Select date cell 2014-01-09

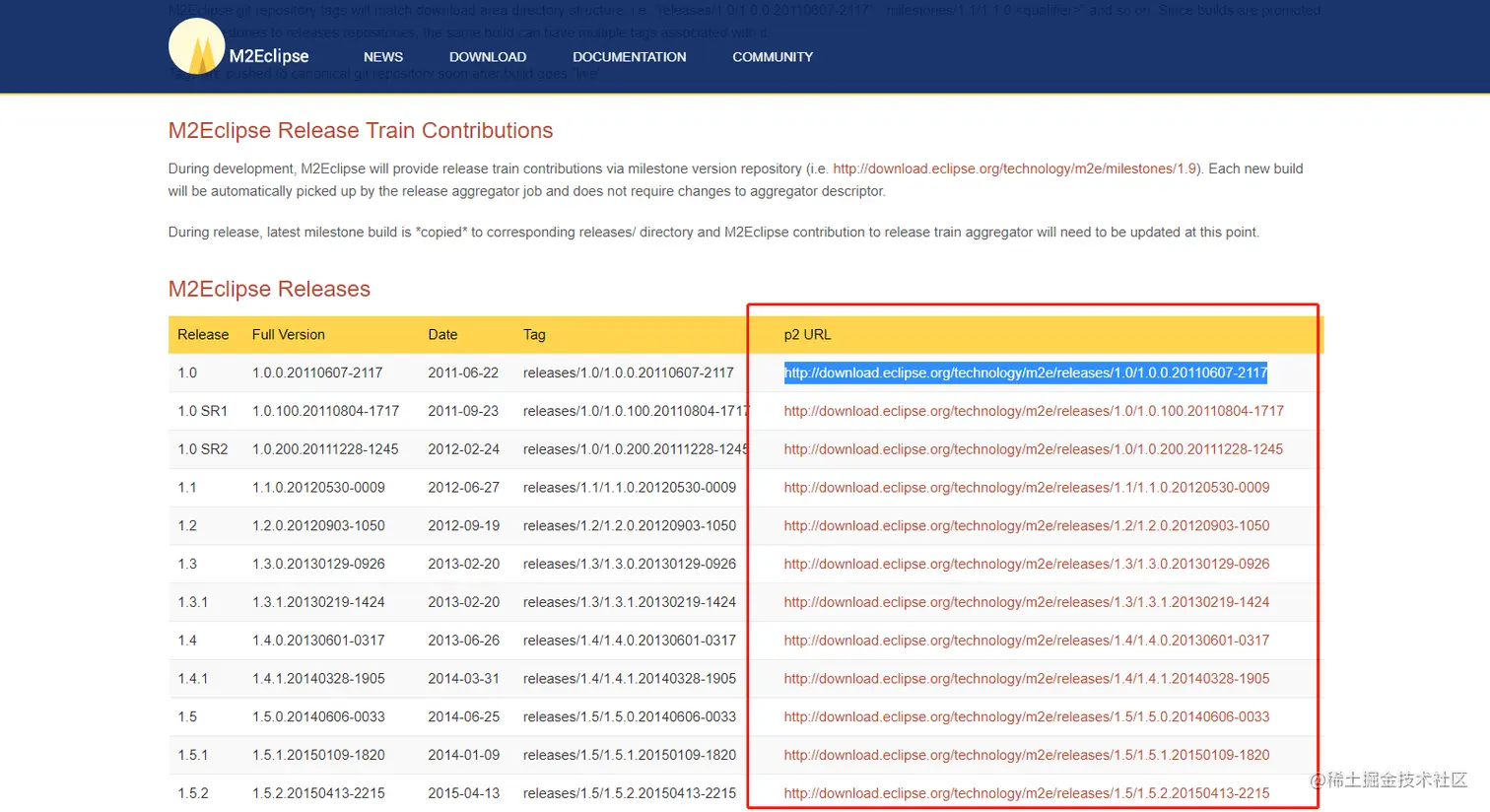tap(463, 755)
